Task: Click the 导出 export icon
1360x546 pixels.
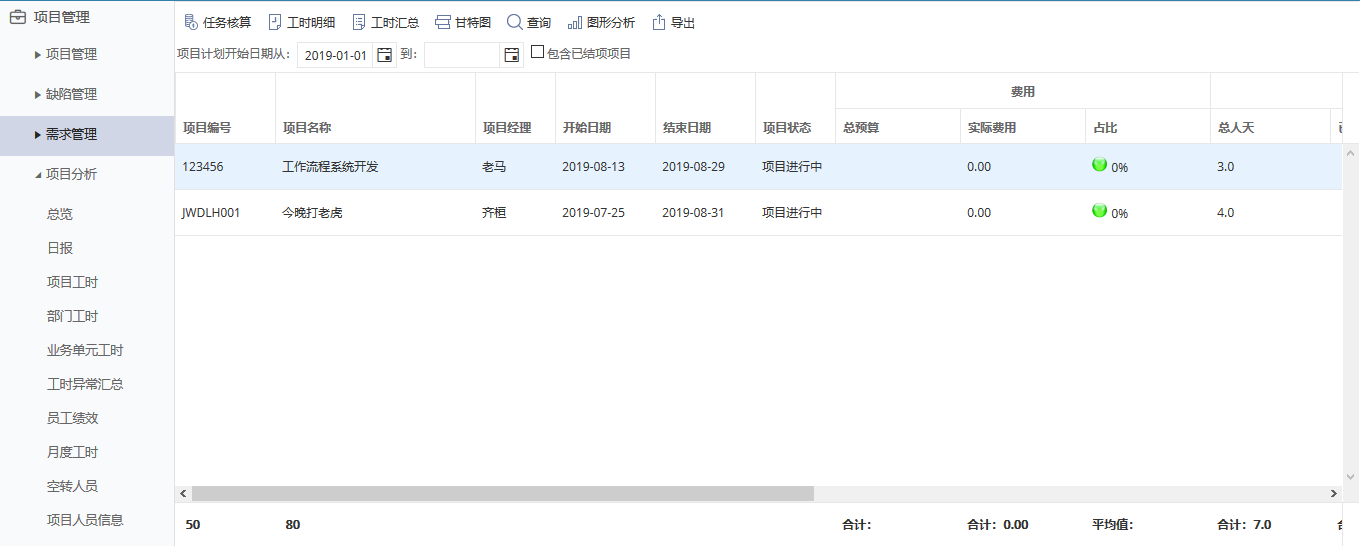Action: click(659, 22)
